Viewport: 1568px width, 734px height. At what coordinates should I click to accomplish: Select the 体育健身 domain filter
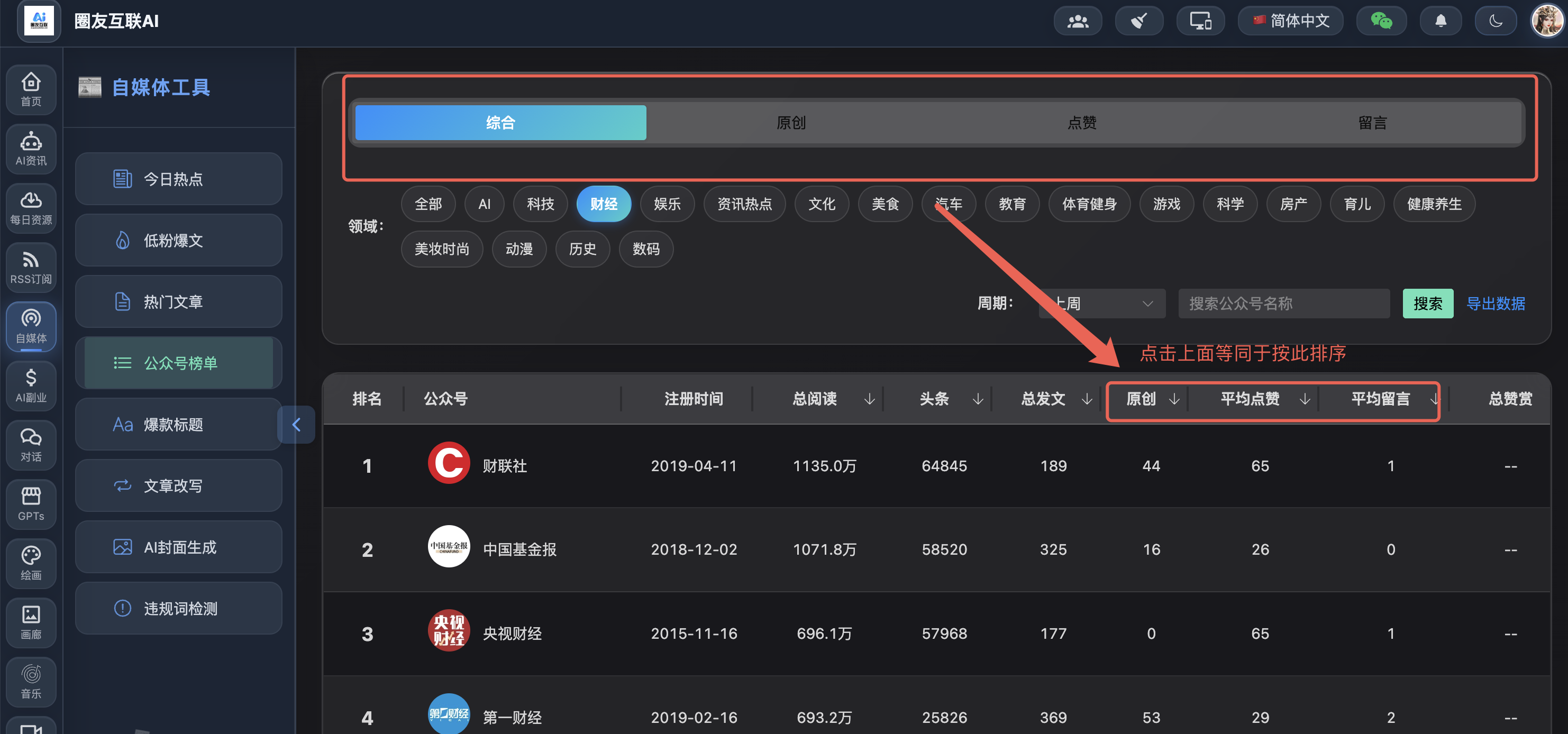pyautogui.click(x=1090, y=204)
